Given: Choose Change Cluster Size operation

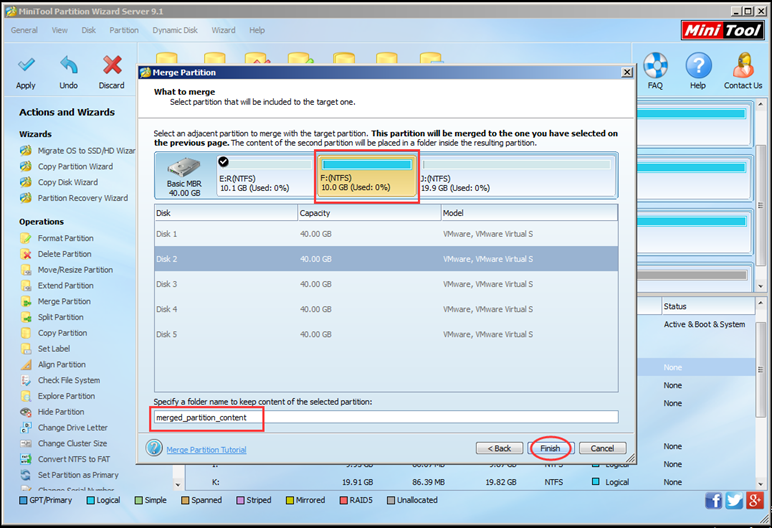Looking at the screenshot, I should click(64, 443).
